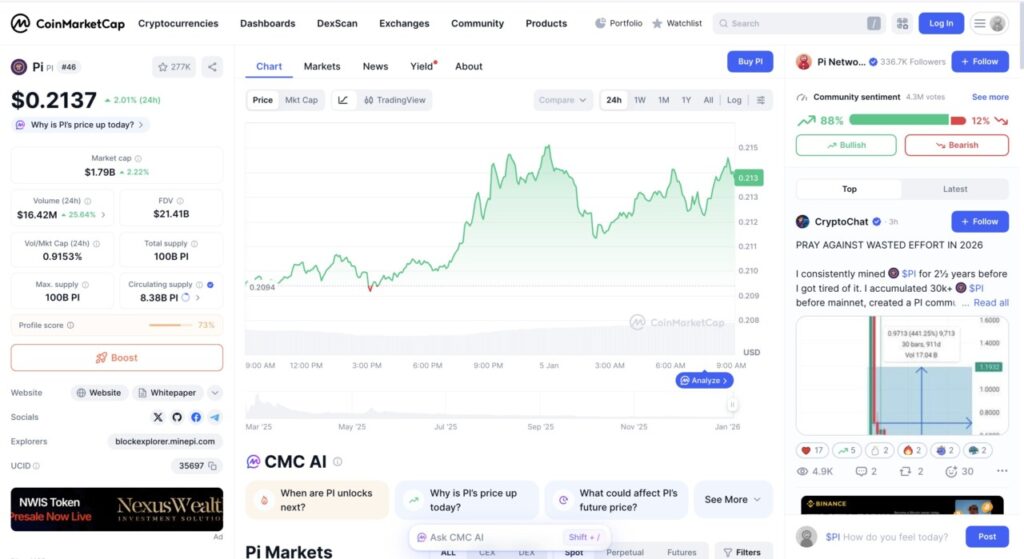Switch to the line chart type icon
This screenshot has height=559, width=1024.
pos(343,100)
